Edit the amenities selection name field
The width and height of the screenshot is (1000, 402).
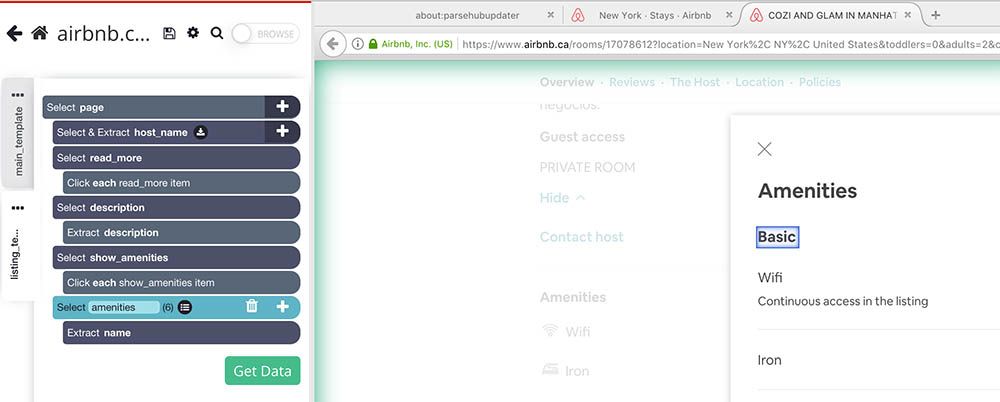(x=123, y=307)
